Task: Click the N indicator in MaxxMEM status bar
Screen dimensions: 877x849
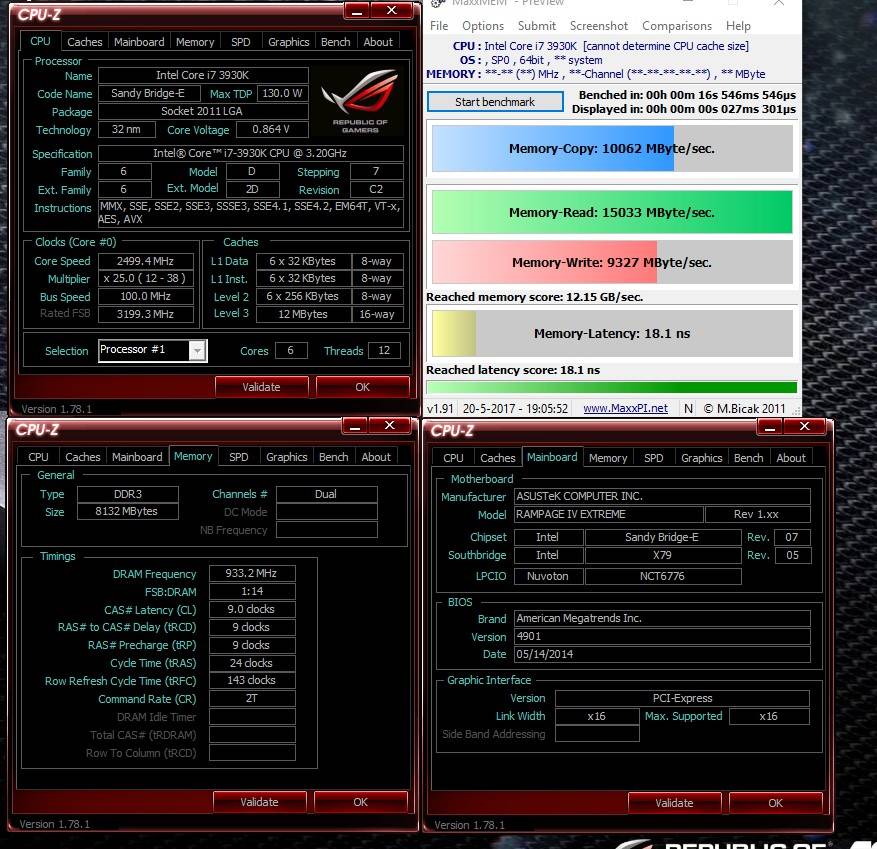Action: point(689,409)
